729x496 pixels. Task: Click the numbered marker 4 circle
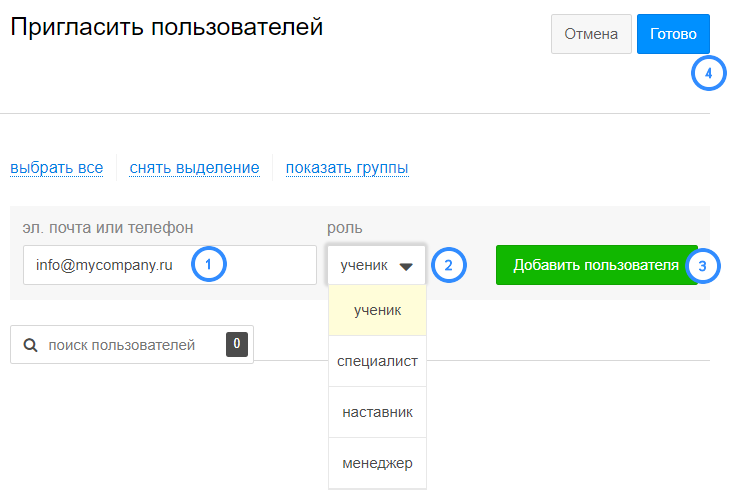pyautogui.click(x=709, y=73)
